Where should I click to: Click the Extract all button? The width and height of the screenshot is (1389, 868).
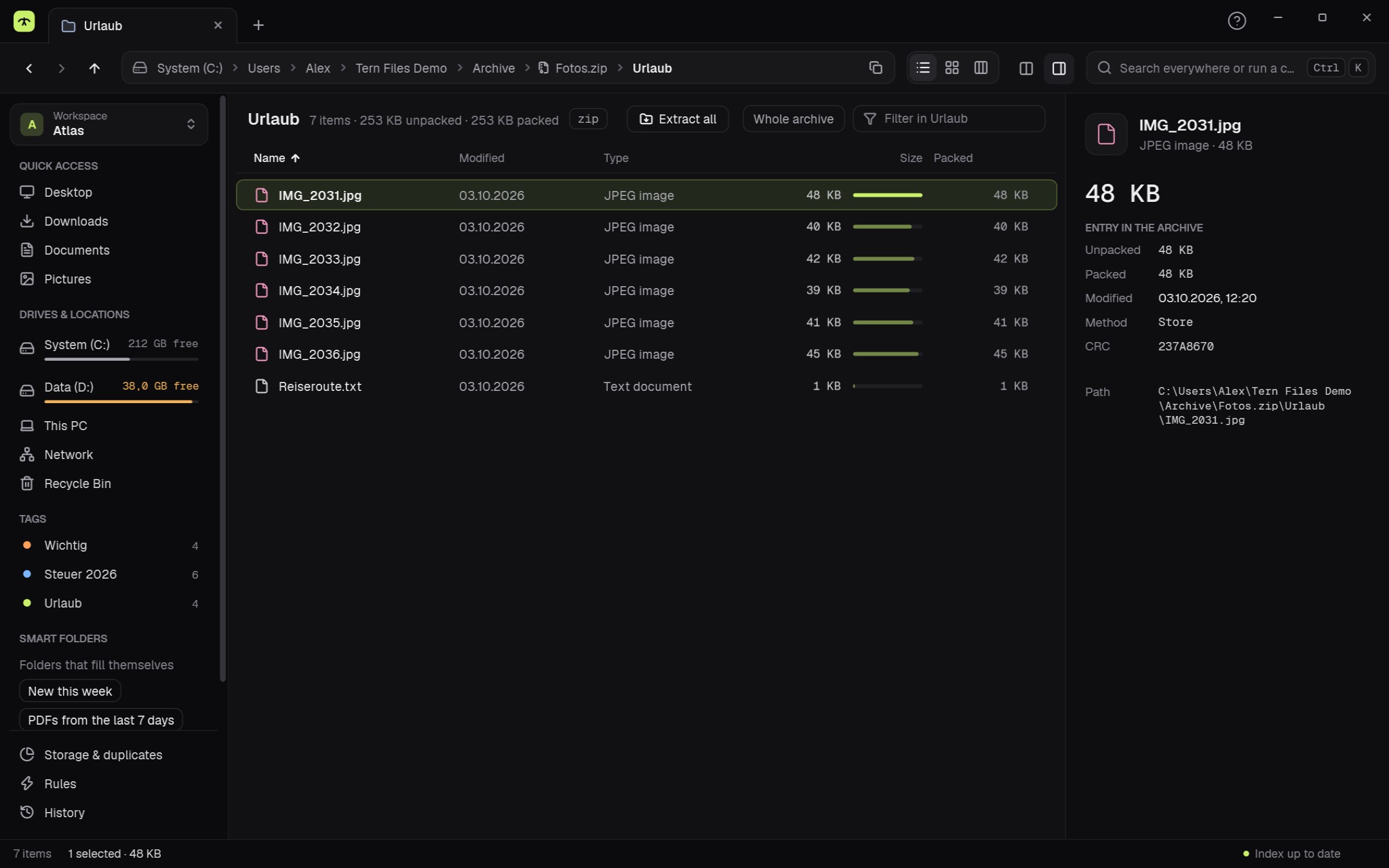tap(677, 119)
